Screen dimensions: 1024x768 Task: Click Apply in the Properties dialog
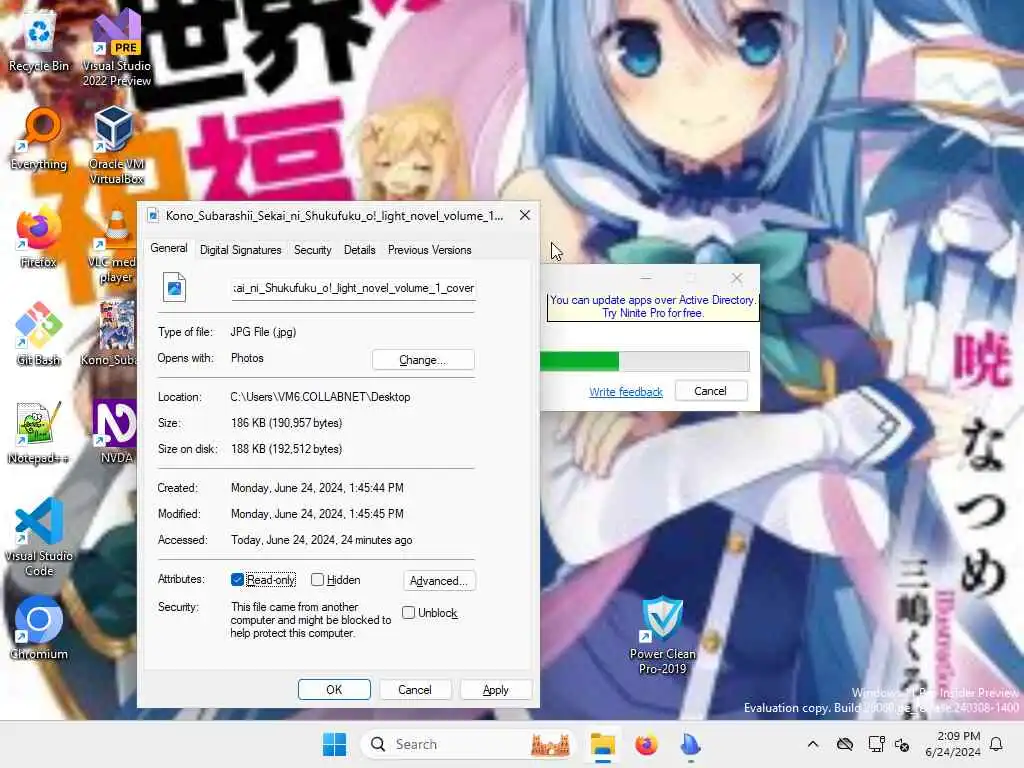[x=496, y=690]
